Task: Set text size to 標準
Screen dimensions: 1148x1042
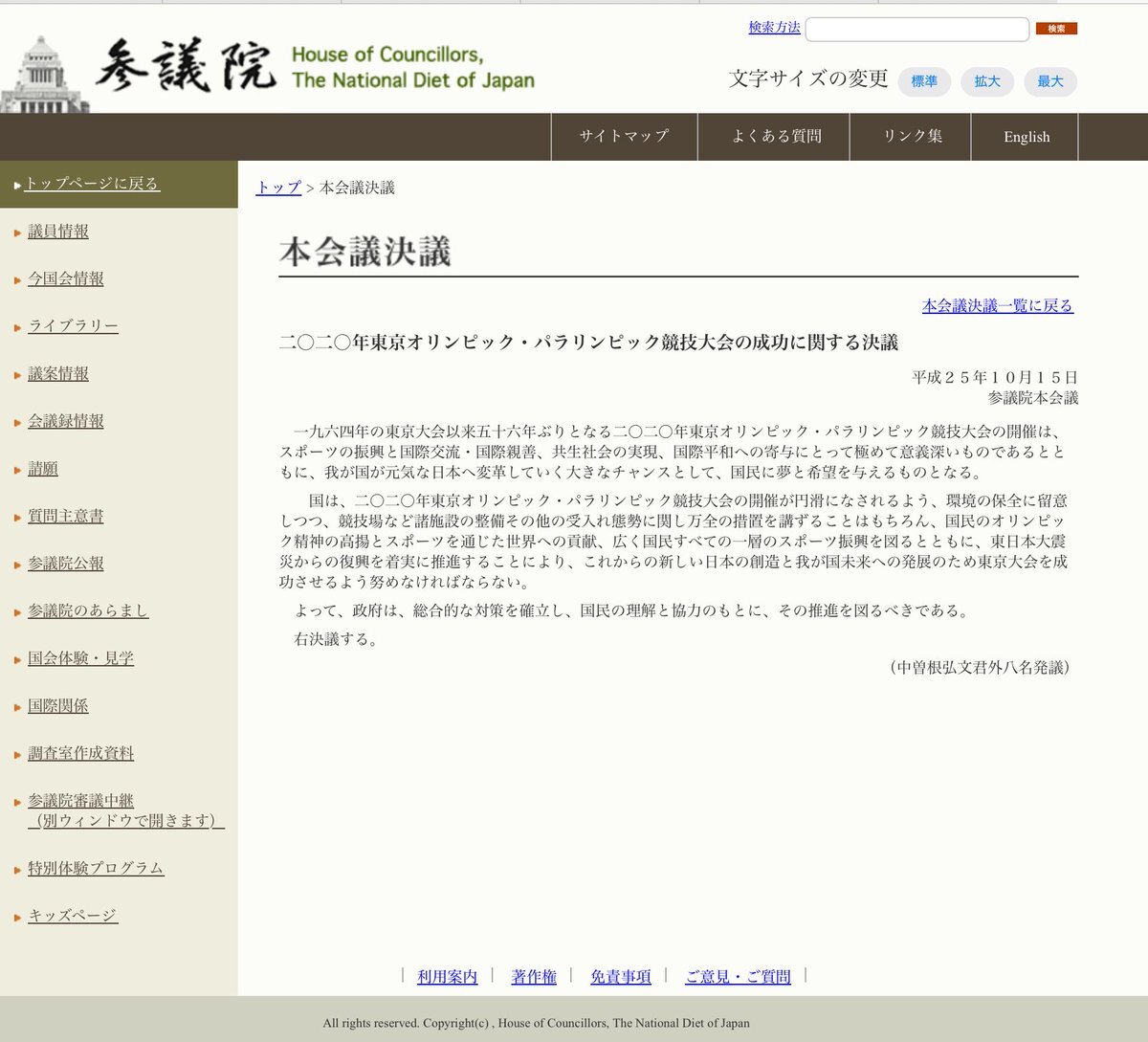Action: point(923,81)
